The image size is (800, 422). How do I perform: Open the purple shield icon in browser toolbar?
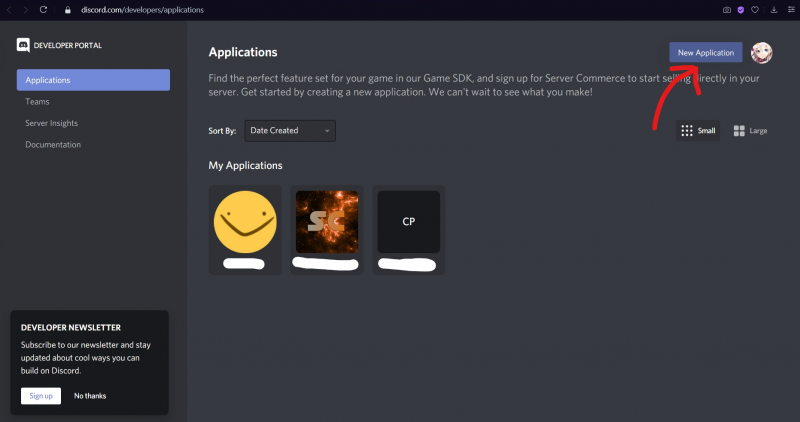click(741, 10)
